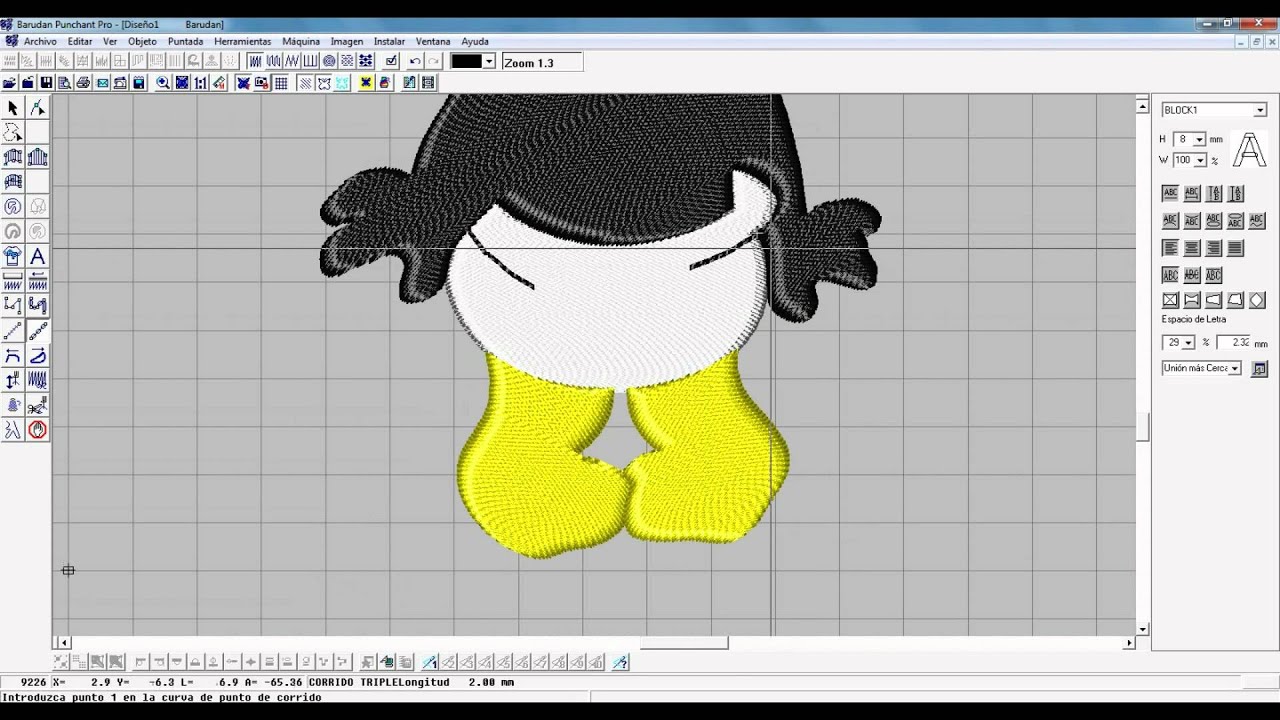This screenshot has height=720, width=1280.
Task: Open the BLOCK1 font dropdown
Action: click(1259, 110)
